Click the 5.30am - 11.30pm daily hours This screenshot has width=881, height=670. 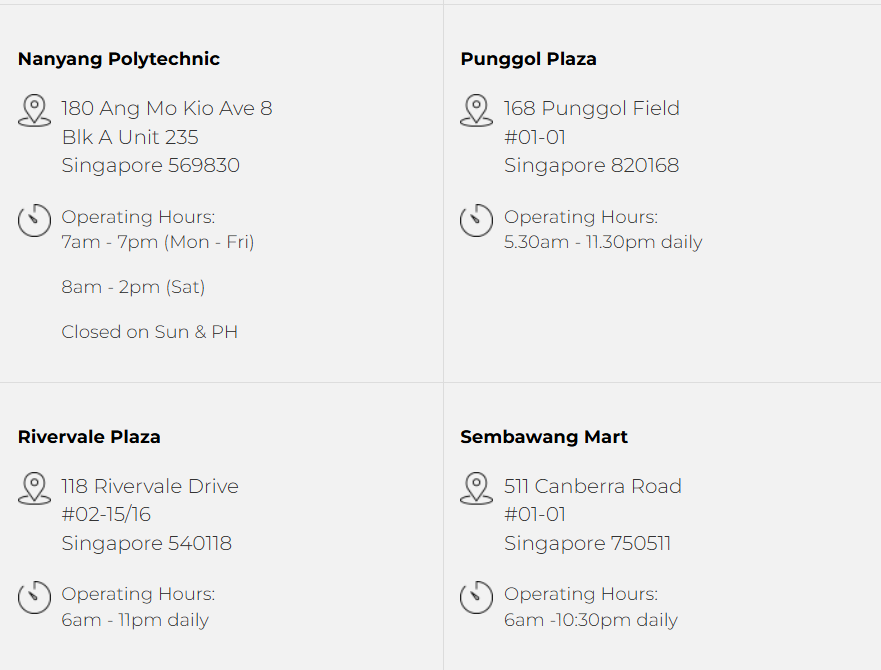click(603, 242)
